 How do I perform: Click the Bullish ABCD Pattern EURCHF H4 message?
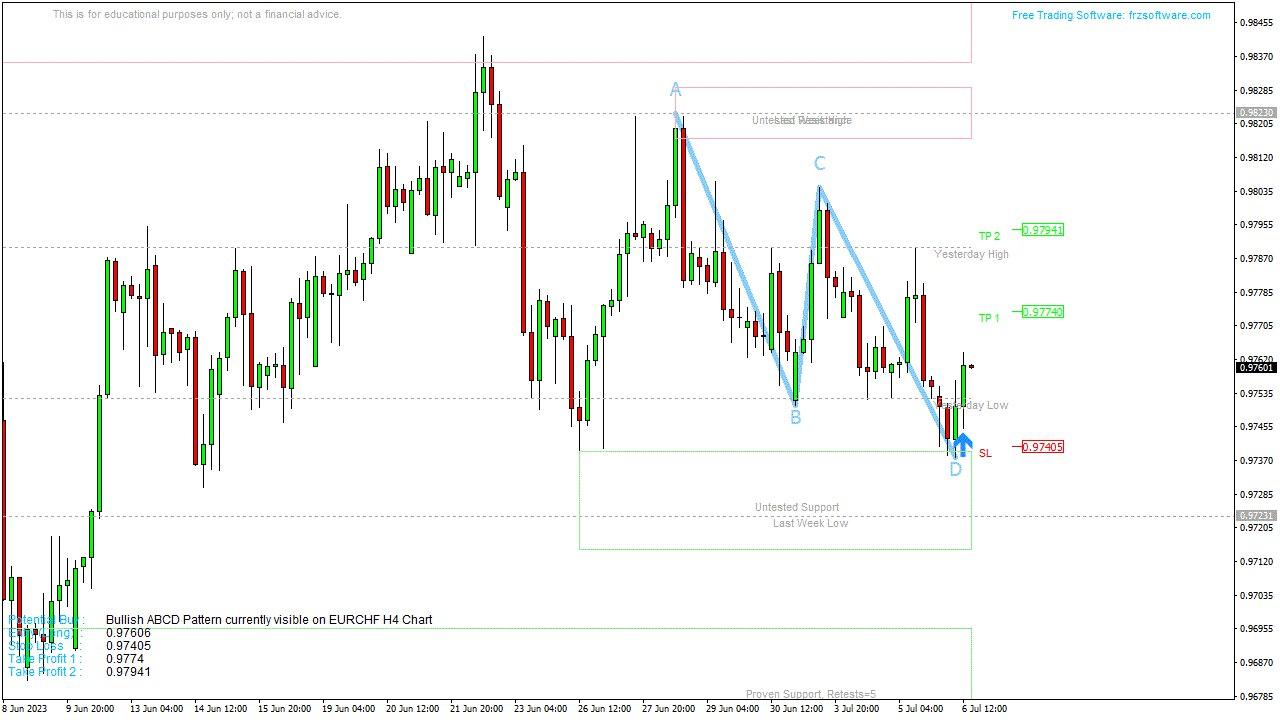click(269, 620)
